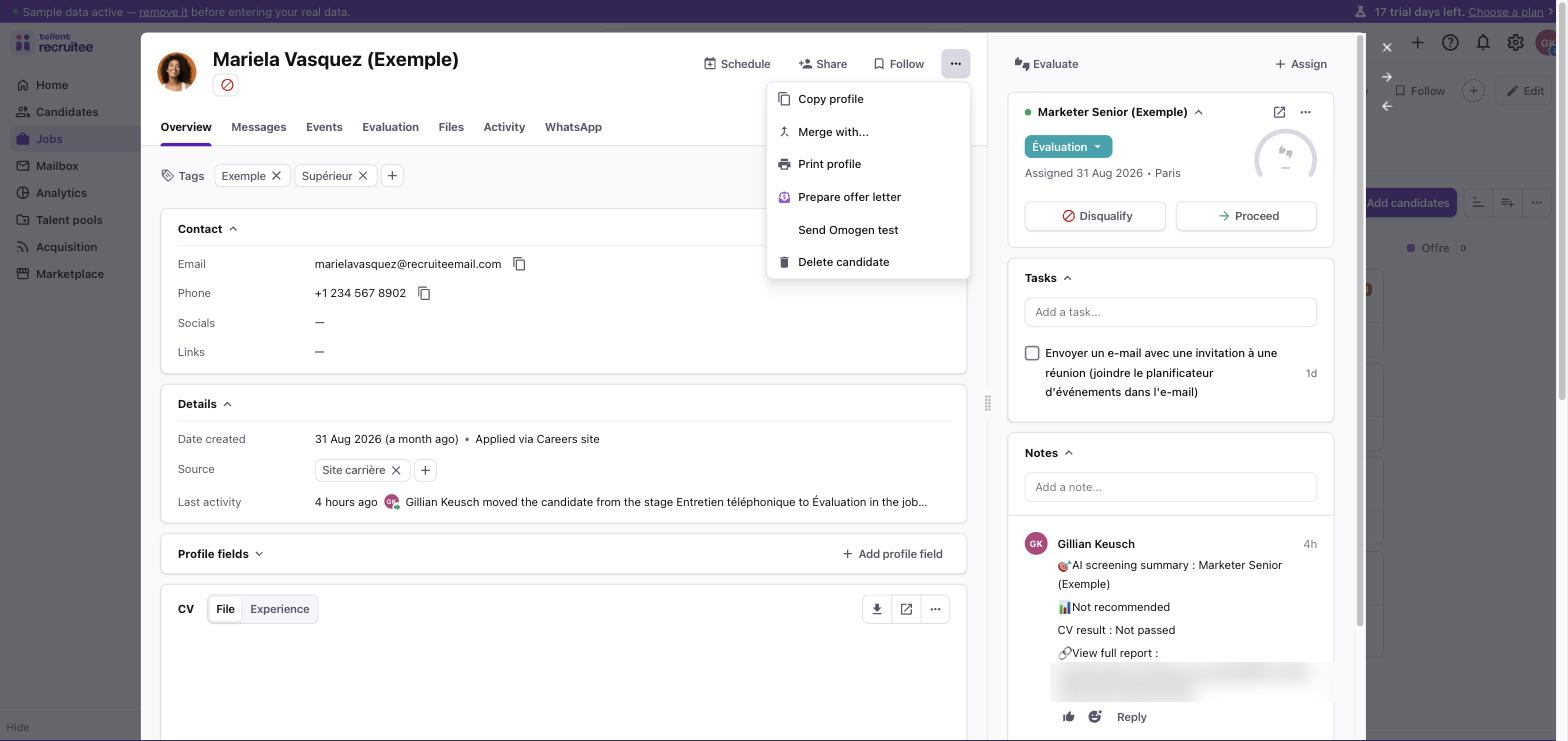The height and width of the screenshot is (741, 1568).
Task: Click Add profile field
Action: [x=892, y=554]
